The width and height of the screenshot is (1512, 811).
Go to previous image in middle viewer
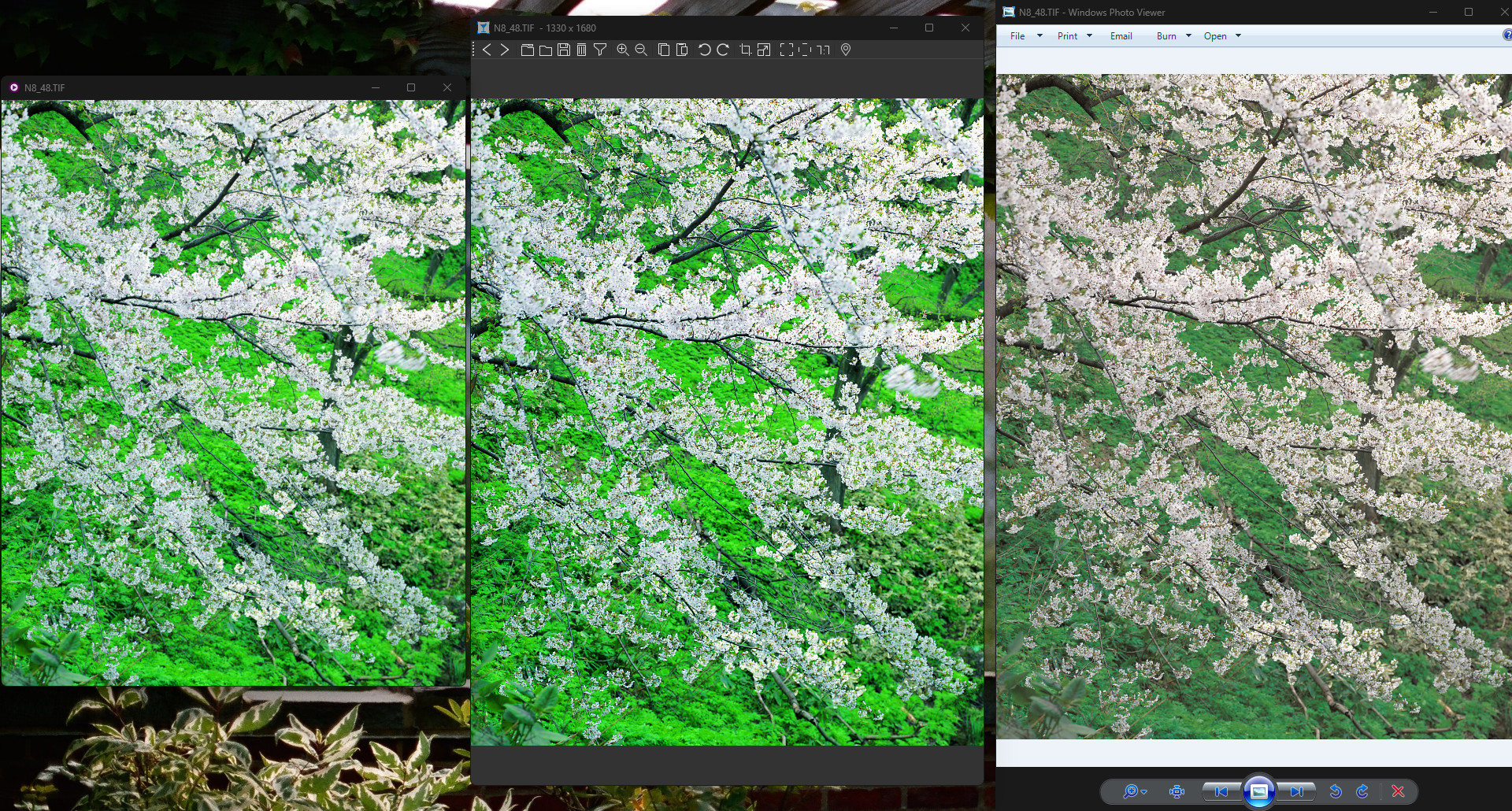[487, 50]
